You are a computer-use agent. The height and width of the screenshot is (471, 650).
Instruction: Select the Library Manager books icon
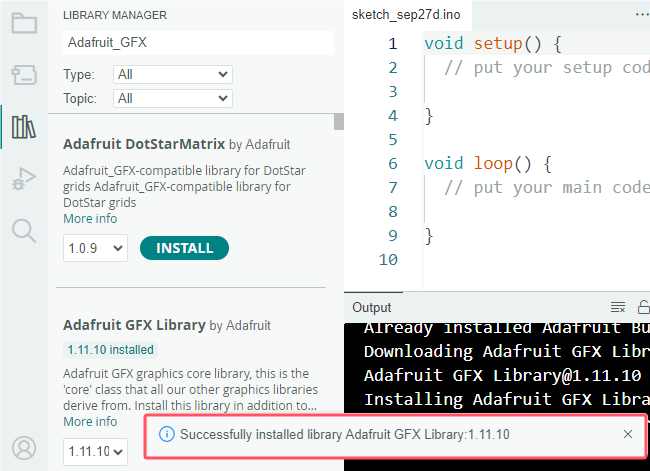pos(24,126)
